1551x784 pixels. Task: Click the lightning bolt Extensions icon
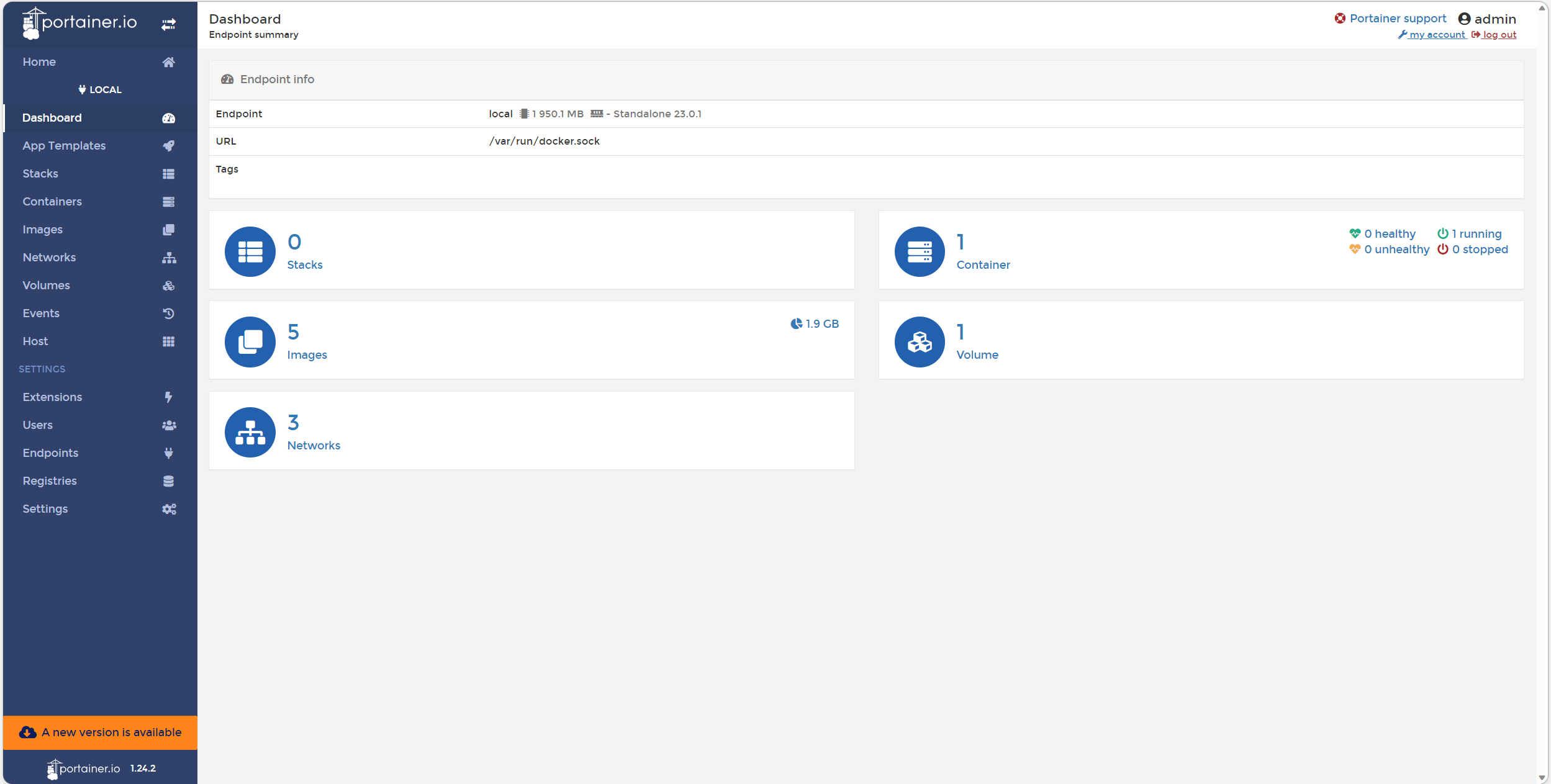coord(168,397)
